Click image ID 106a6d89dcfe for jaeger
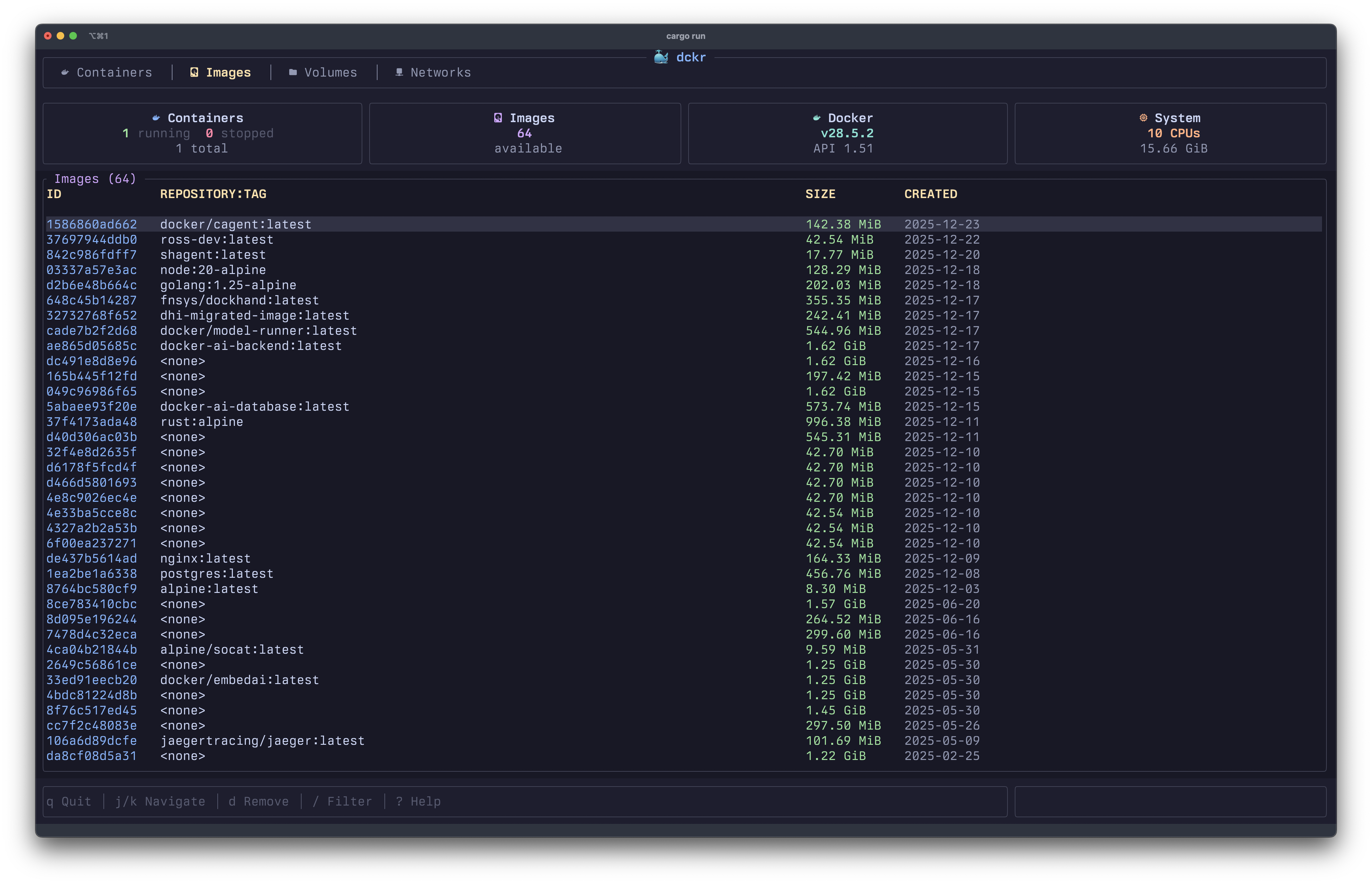 pos(92,741)
